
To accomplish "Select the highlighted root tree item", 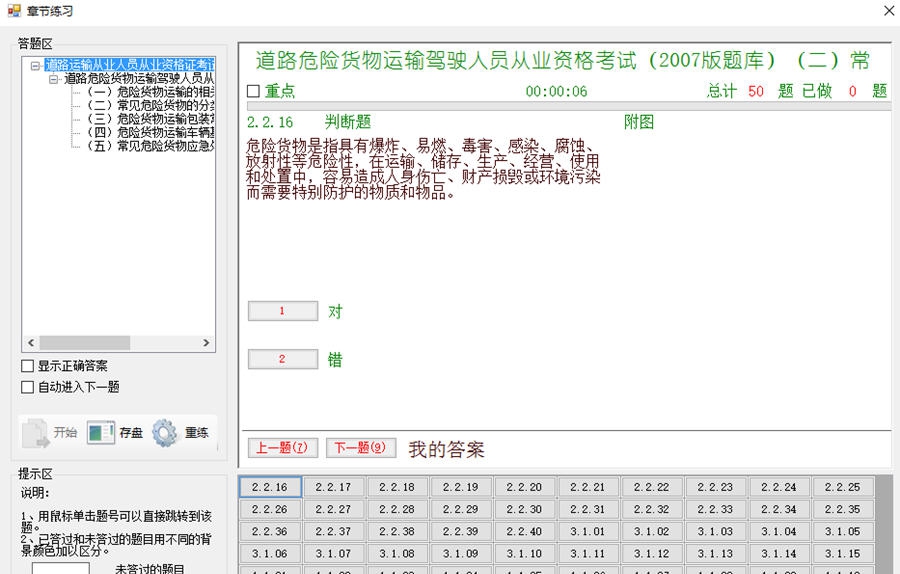I will coord(130,65).
